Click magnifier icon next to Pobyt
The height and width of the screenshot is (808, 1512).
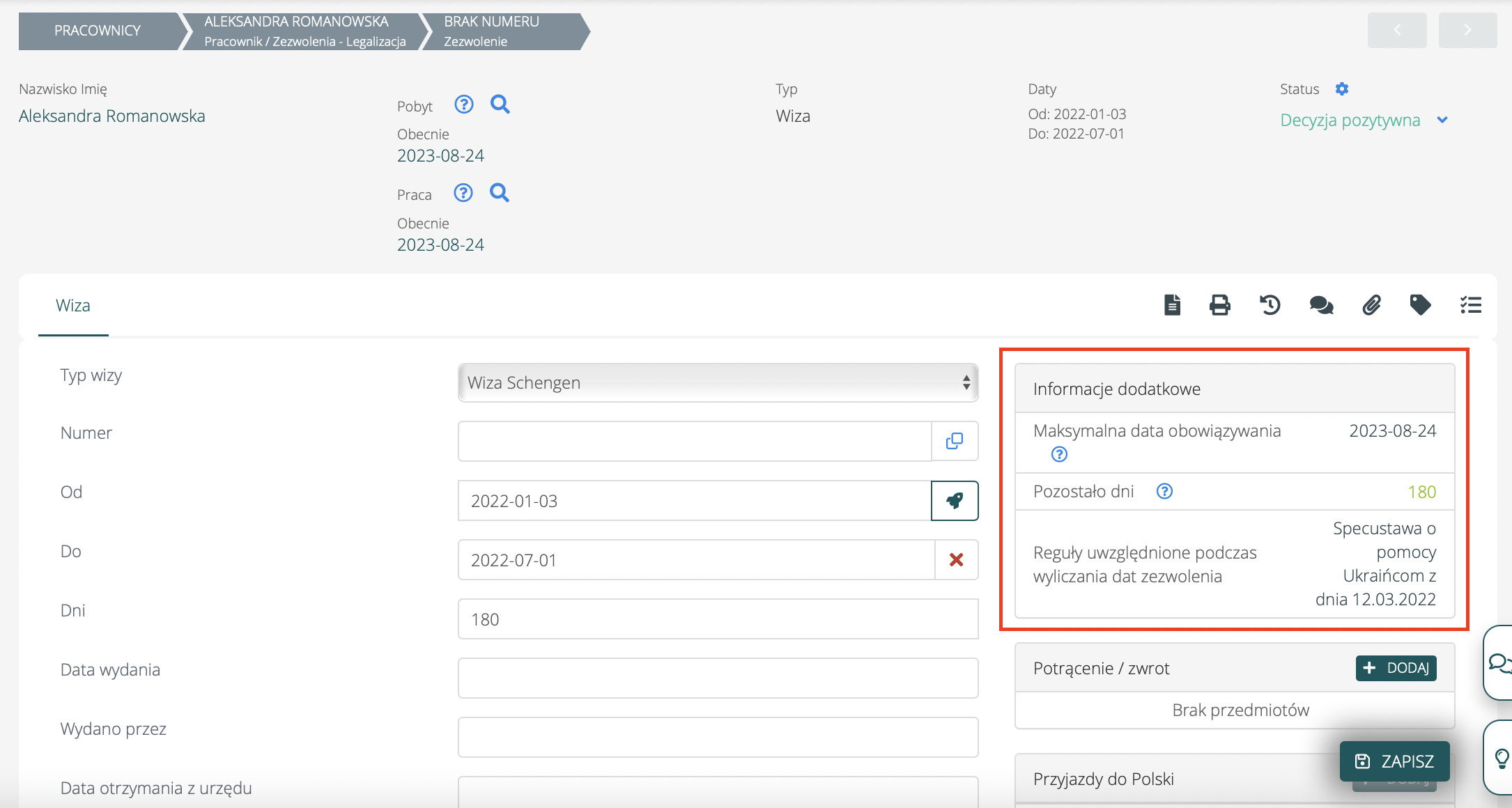pyautogui.click(x=500, y=104)
